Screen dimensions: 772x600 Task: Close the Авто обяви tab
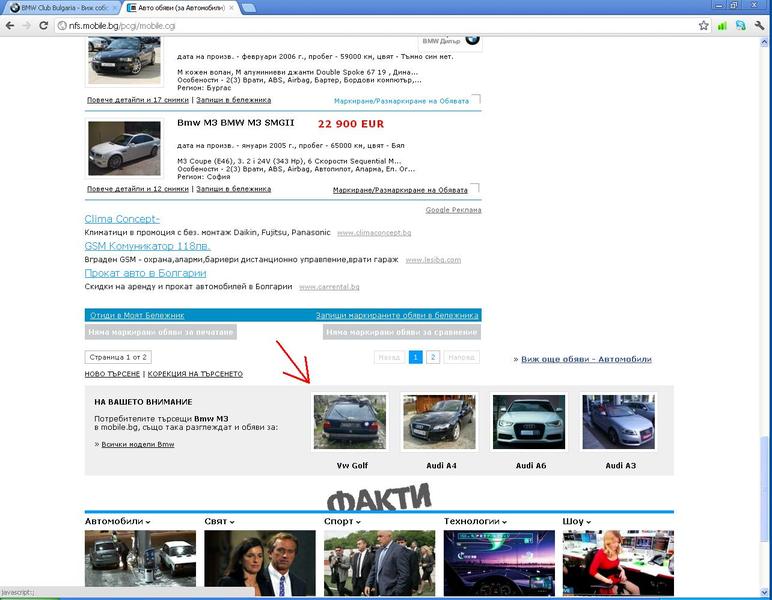click(x=231, y=8)
